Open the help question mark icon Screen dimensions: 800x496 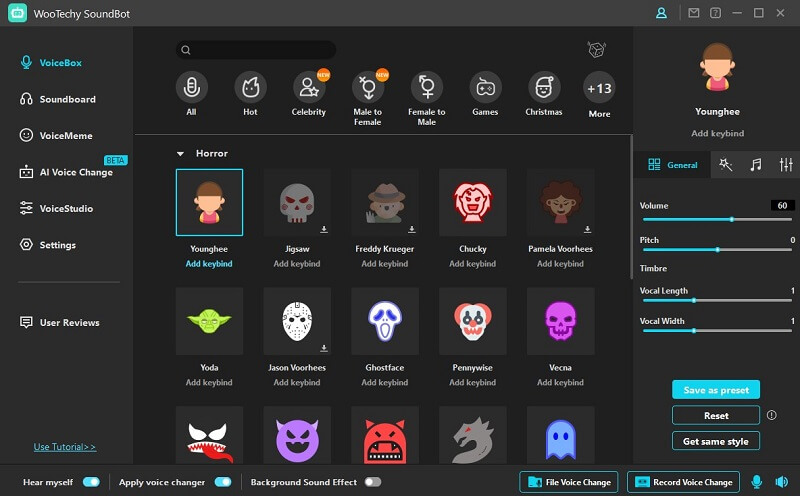[x=715, y=13]
